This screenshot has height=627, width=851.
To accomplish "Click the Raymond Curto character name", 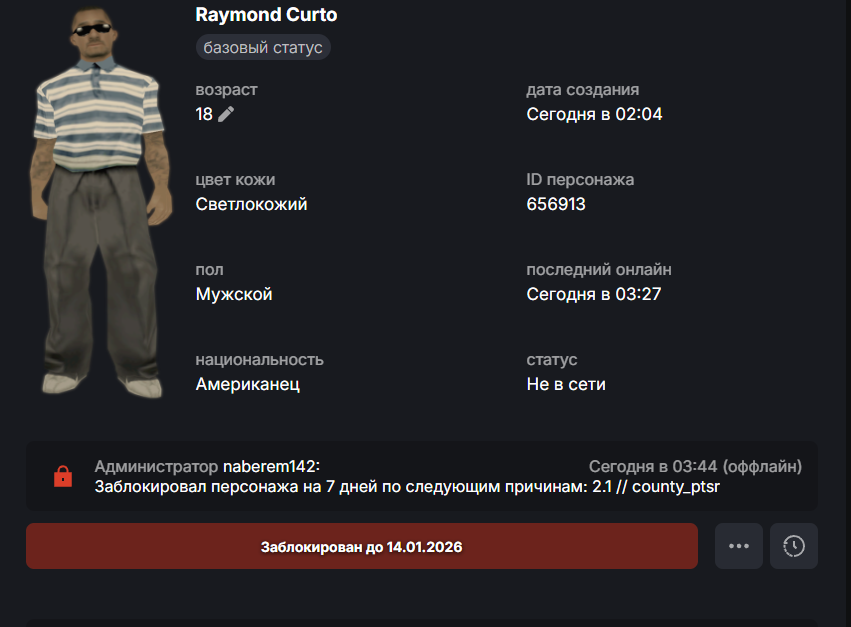I will pyautogui.click(x=266, y=15).
